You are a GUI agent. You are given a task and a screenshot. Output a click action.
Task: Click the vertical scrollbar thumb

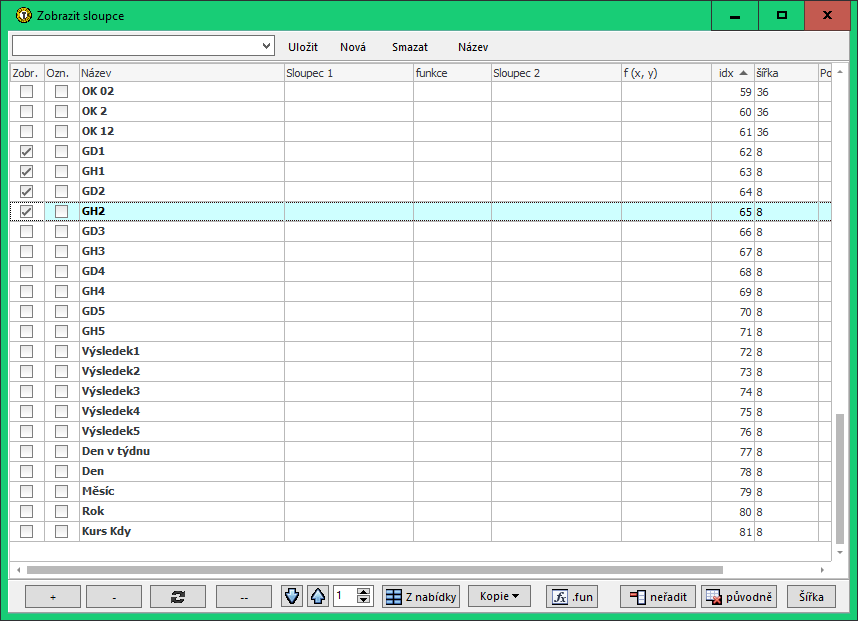coord(839,478)
